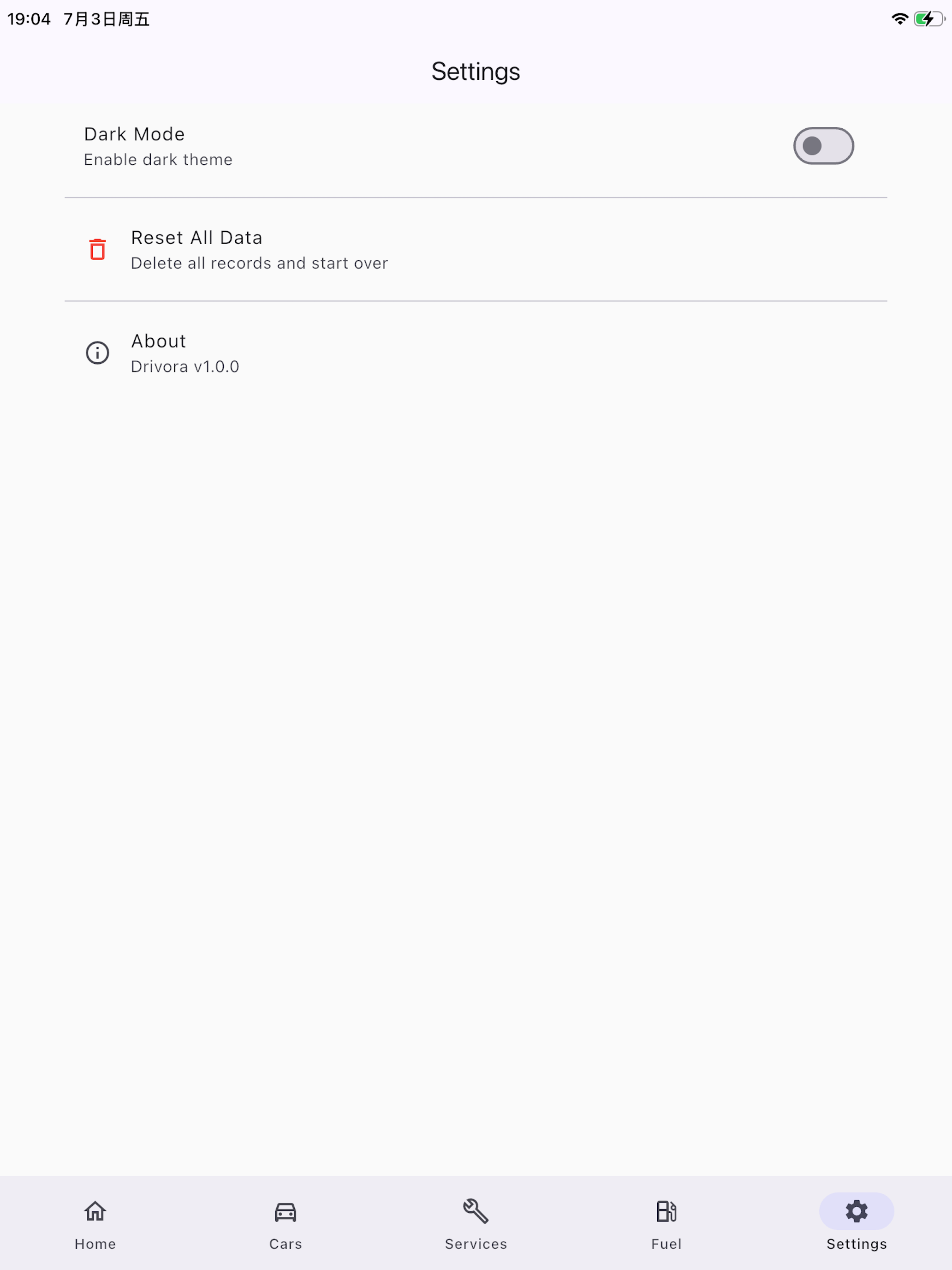Click 'Delete all records and start over'
Image resolution: width=952 pixels, height=1270 pixels.
[x=259, y=263]
